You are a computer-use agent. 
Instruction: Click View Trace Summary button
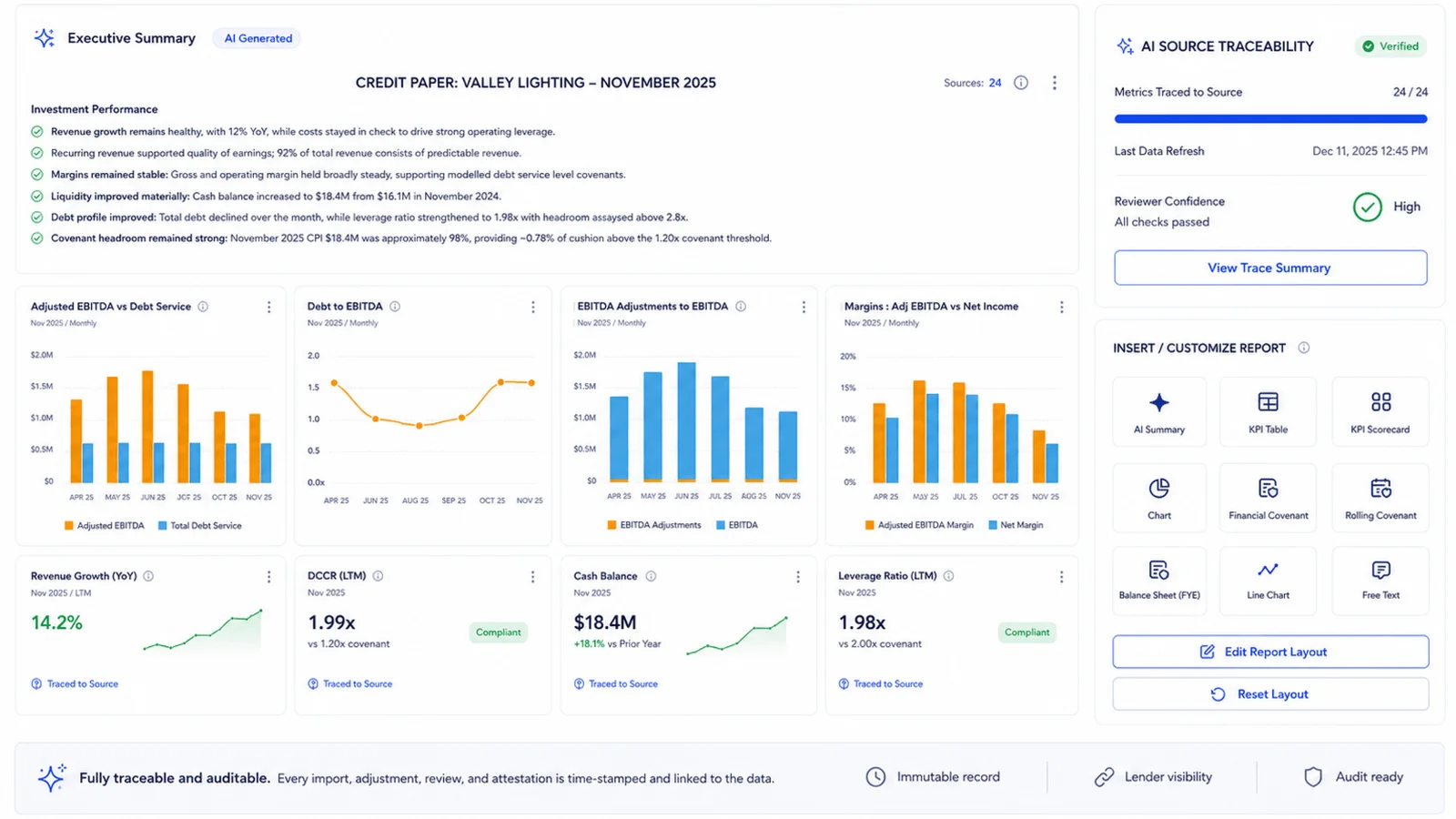(x=1270, y=268)
